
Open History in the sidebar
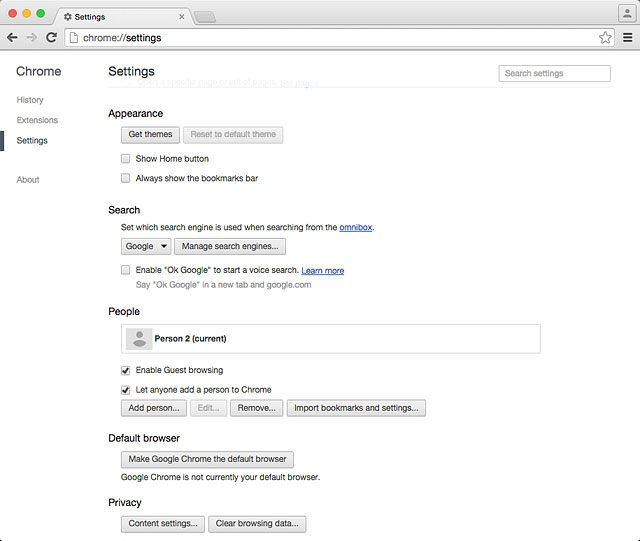pos(30,100)
